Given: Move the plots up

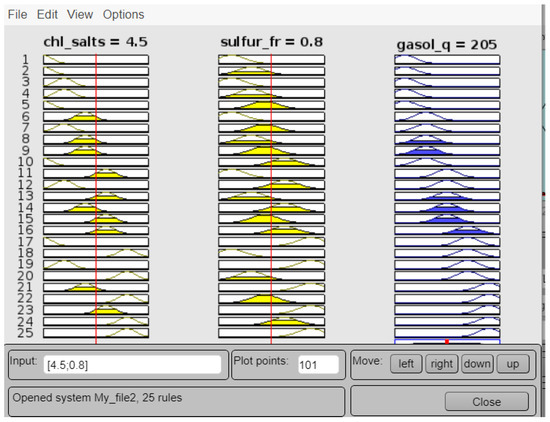Looking at the screenshot, I should [512, 364].
